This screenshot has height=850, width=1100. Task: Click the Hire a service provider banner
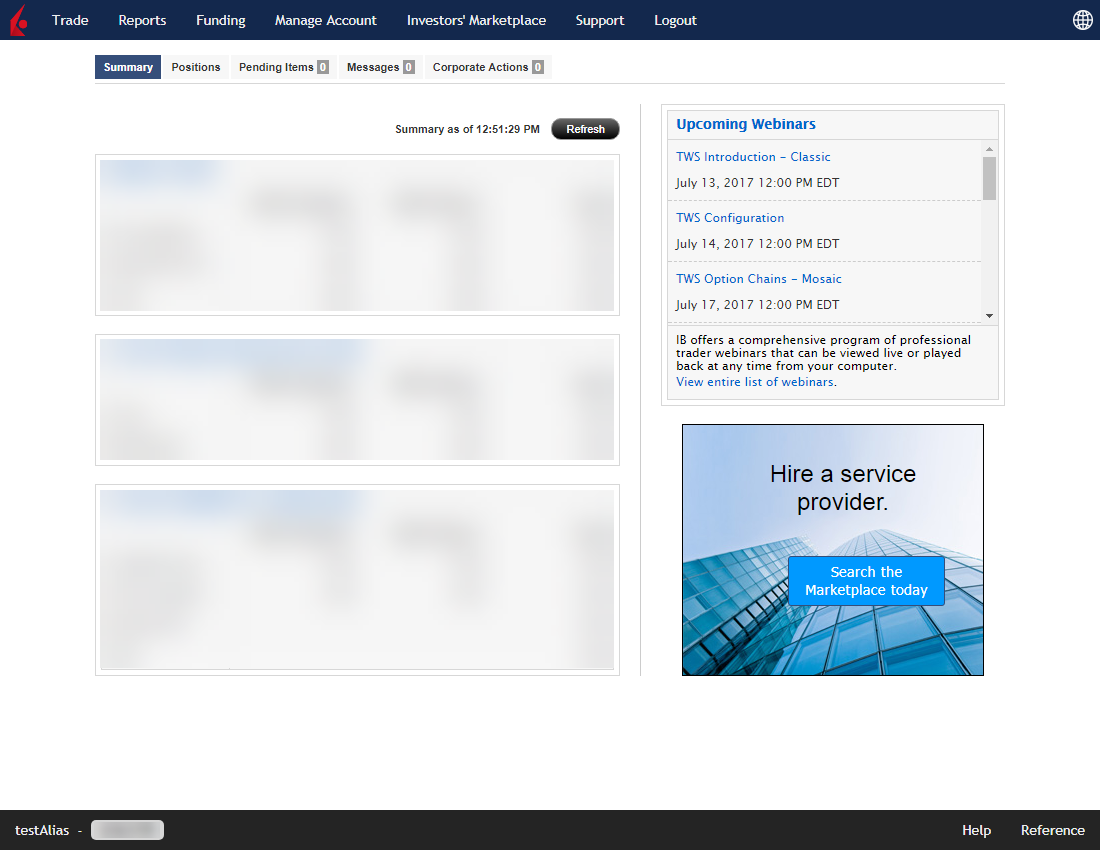pos(833,550)
